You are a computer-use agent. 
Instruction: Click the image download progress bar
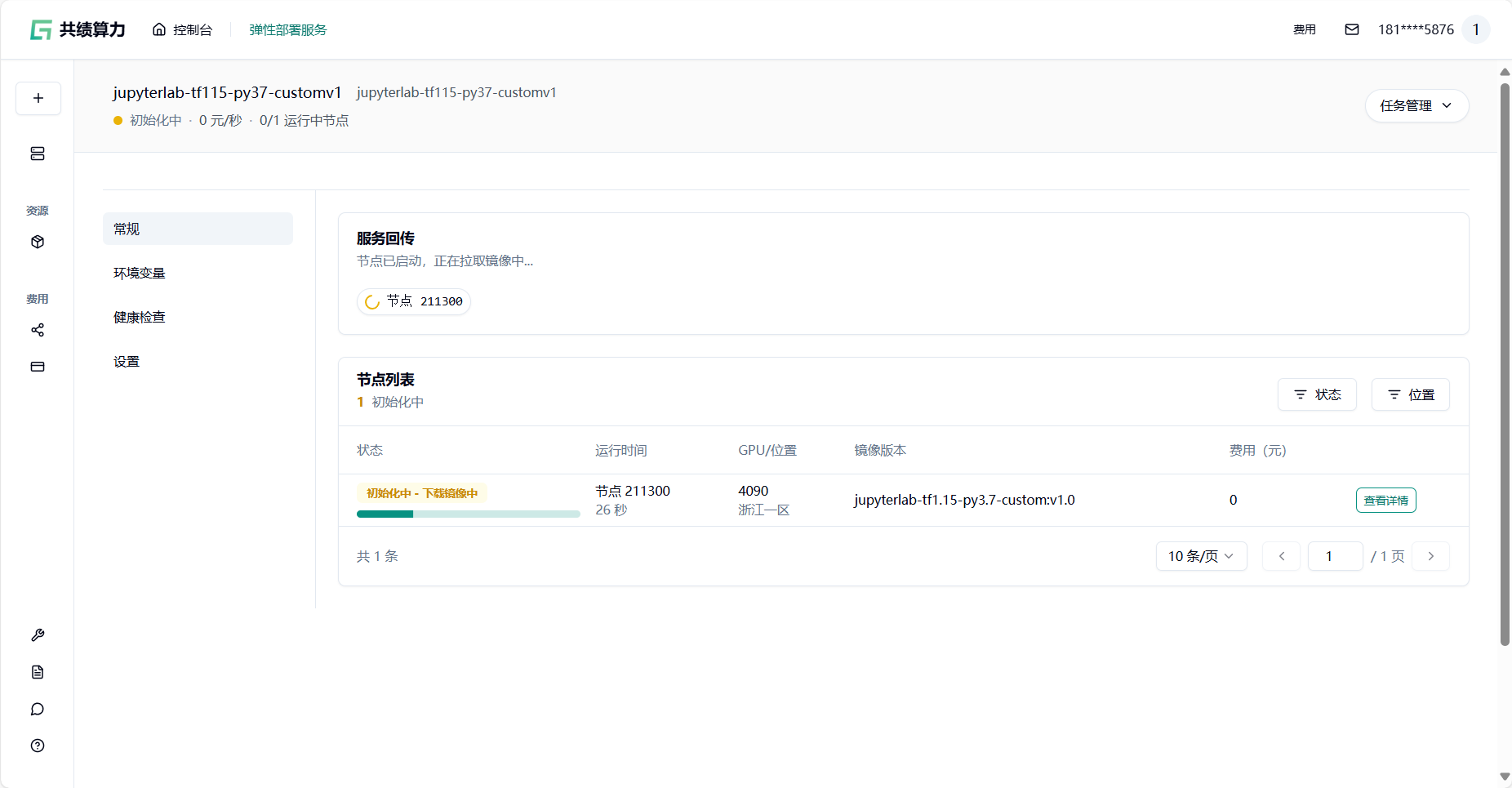[468, 514]
